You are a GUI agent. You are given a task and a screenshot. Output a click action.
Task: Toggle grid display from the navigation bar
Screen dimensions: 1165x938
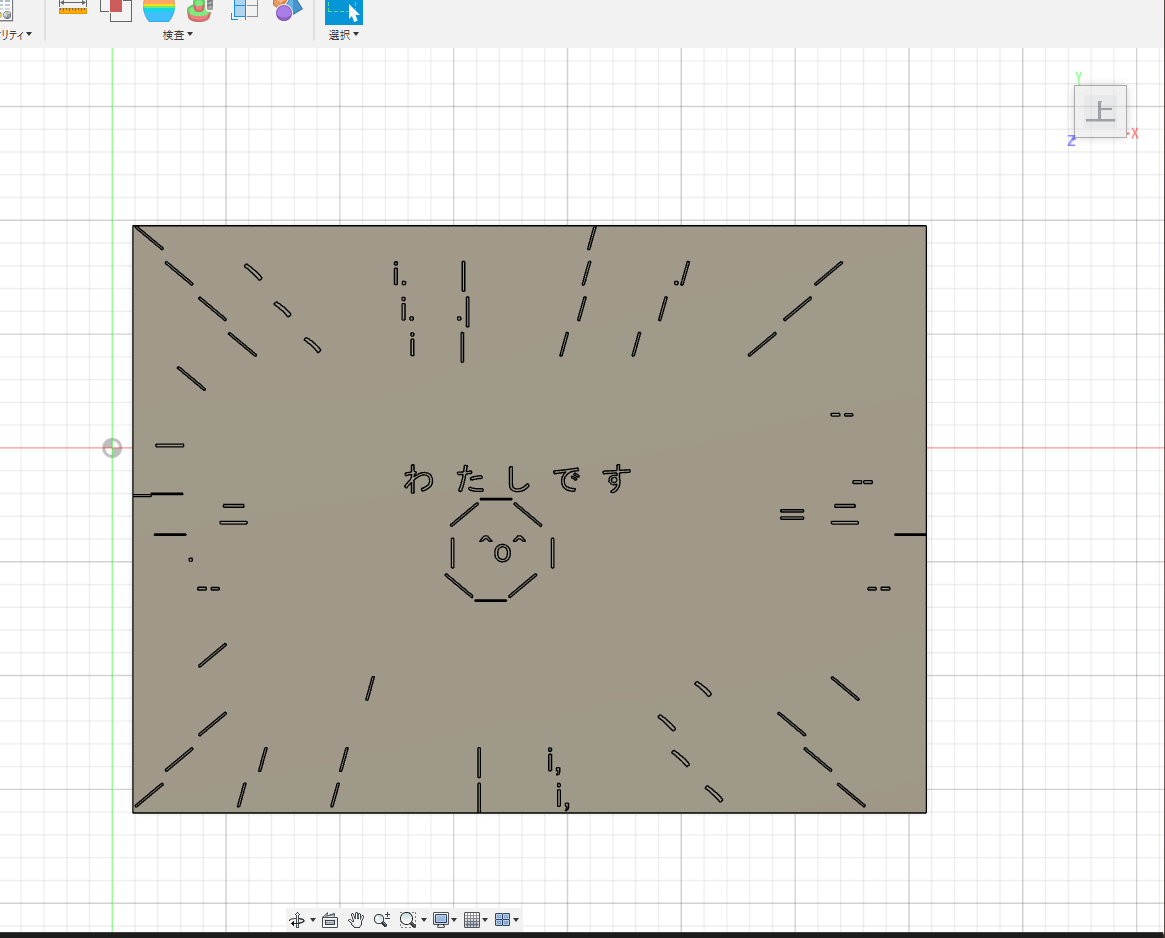(473, 919)
